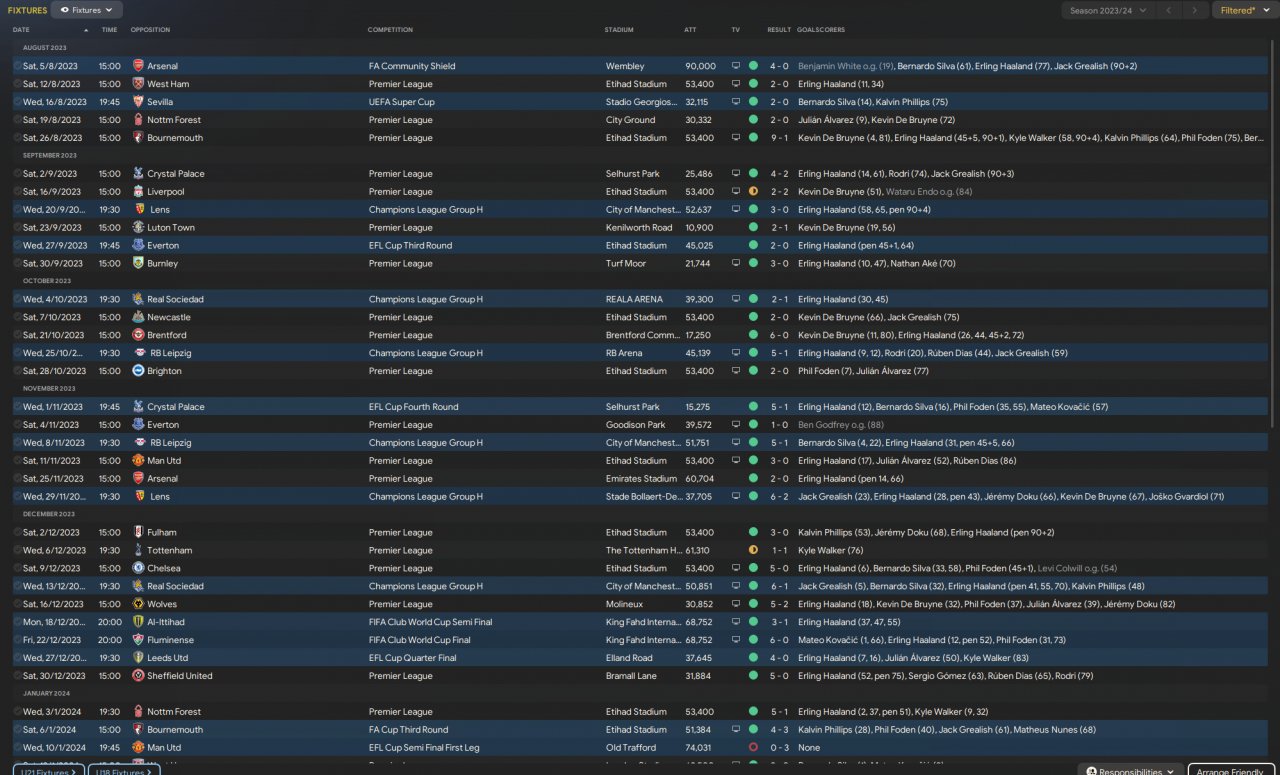Click the Leeds Utd club badge
This screenshot has width=1280, height=775.
pos(138,658)
